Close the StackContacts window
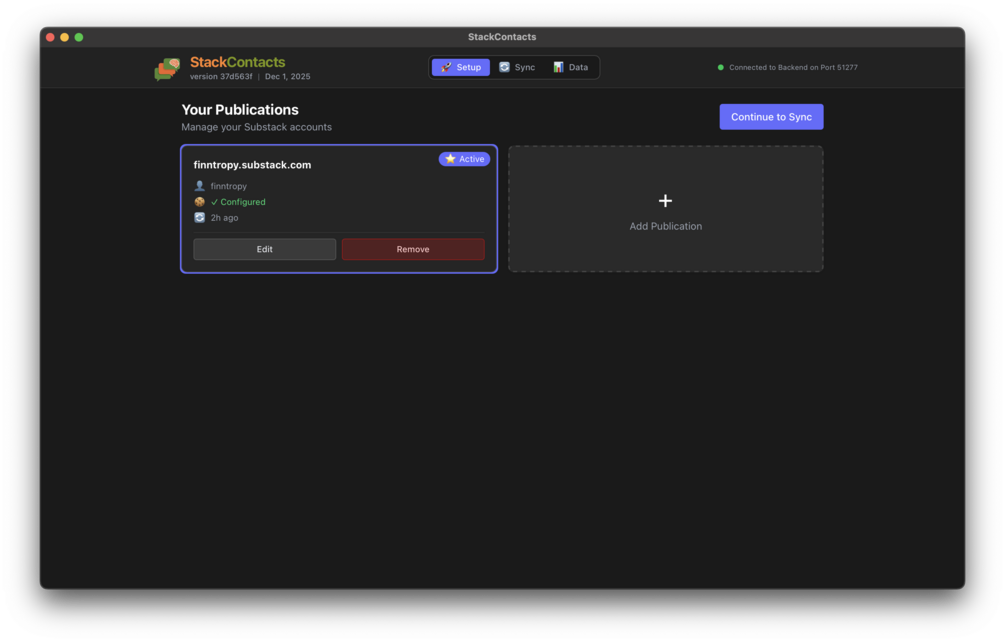 pyautogui.click(x=50, y=37)
